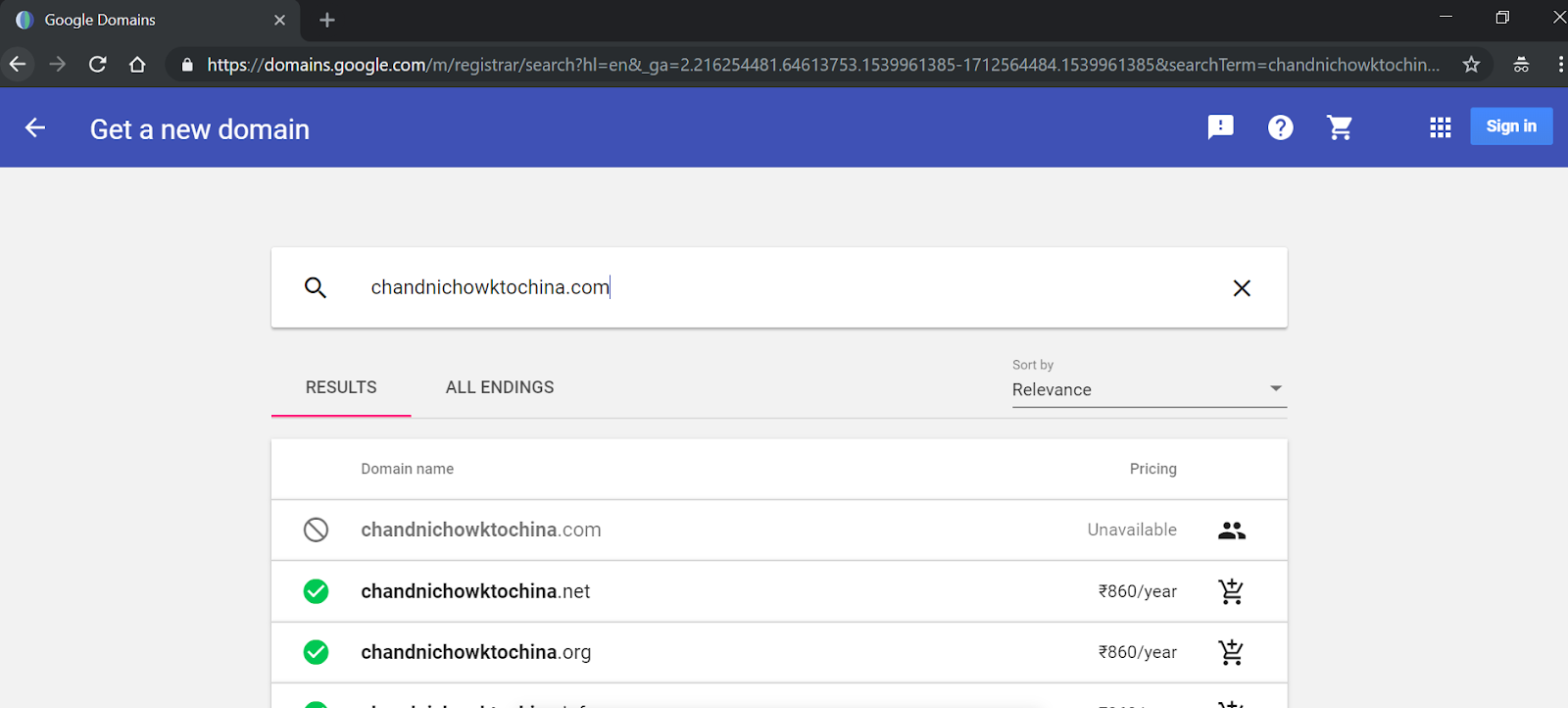Reload the page with the refresh icon
Image resolution: width=1568 pixels, height=708 pixels.
click(97, 65)
